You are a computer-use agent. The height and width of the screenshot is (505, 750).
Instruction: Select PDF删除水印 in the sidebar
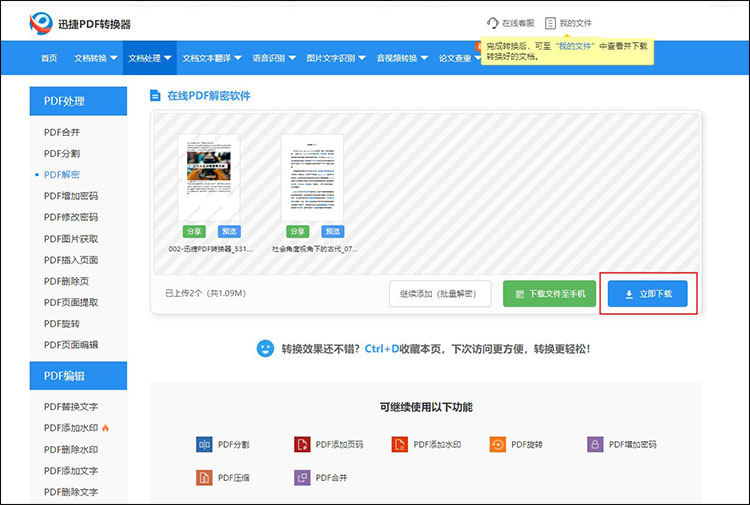71,450
